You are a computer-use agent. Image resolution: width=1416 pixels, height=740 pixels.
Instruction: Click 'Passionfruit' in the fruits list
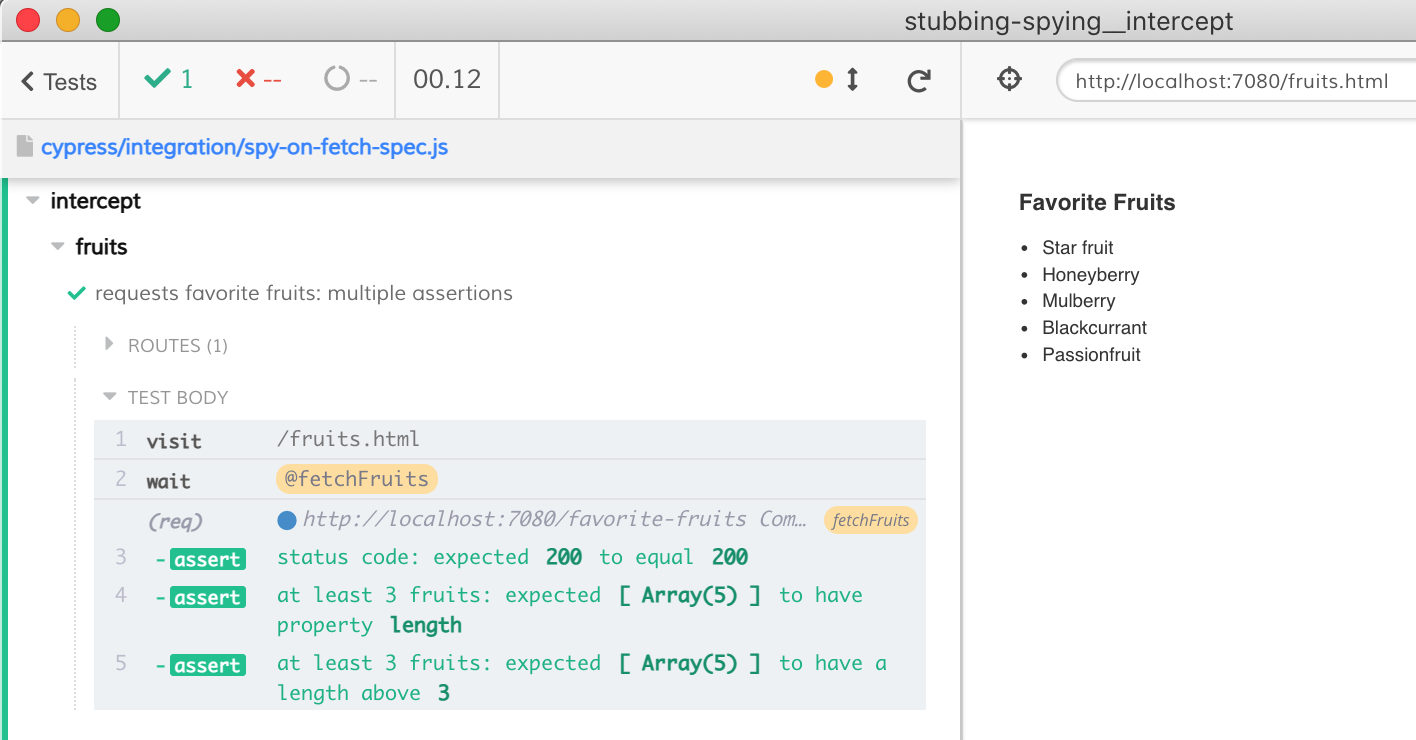point(1091,355)
